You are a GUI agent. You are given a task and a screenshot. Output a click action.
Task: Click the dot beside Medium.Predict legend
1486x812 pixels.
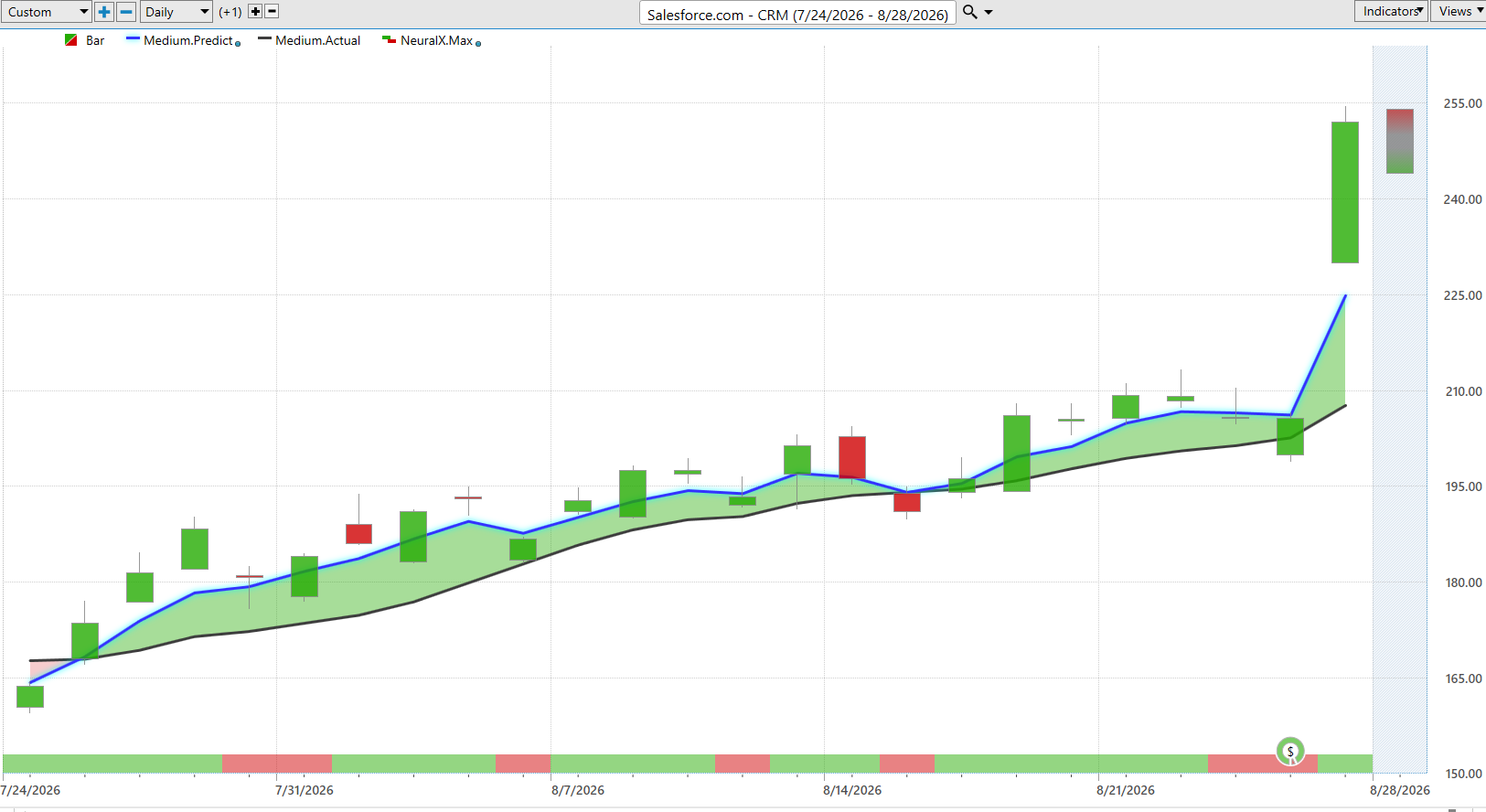coord(238,43)
